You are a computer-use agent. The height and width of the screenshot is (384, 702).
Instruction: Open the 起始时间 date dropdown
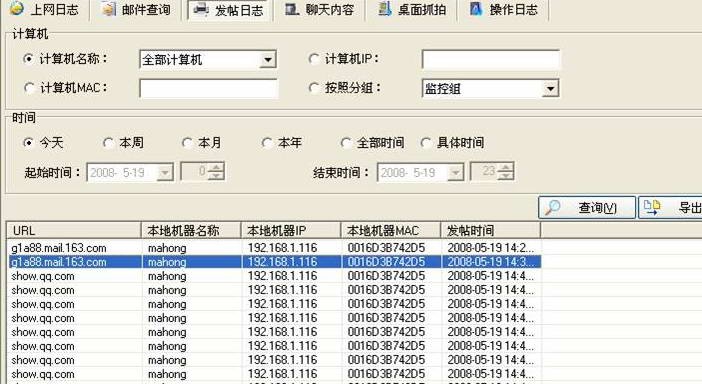click(165, 172)
